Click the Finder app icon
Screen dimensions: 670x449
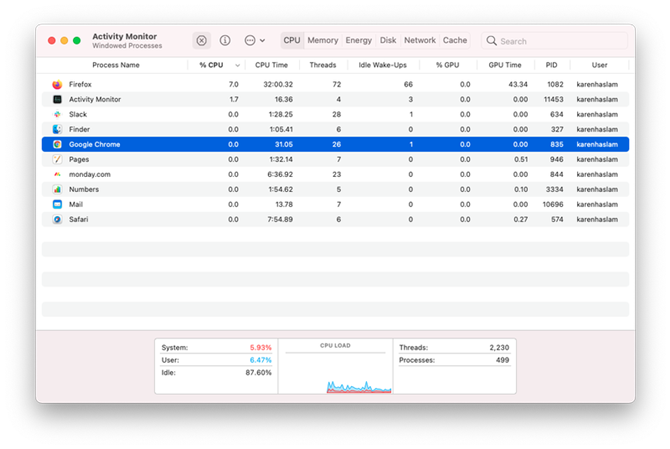[x=57, y=129]
